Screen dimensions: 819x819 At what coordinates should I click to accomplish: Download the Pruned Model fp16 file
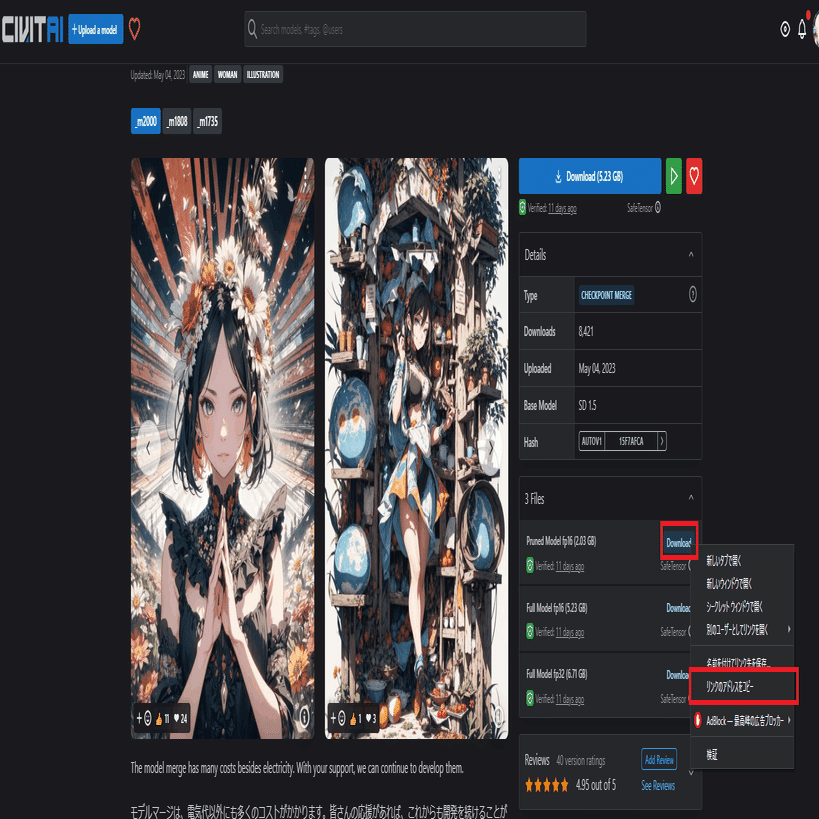click(x=678, y=543)
